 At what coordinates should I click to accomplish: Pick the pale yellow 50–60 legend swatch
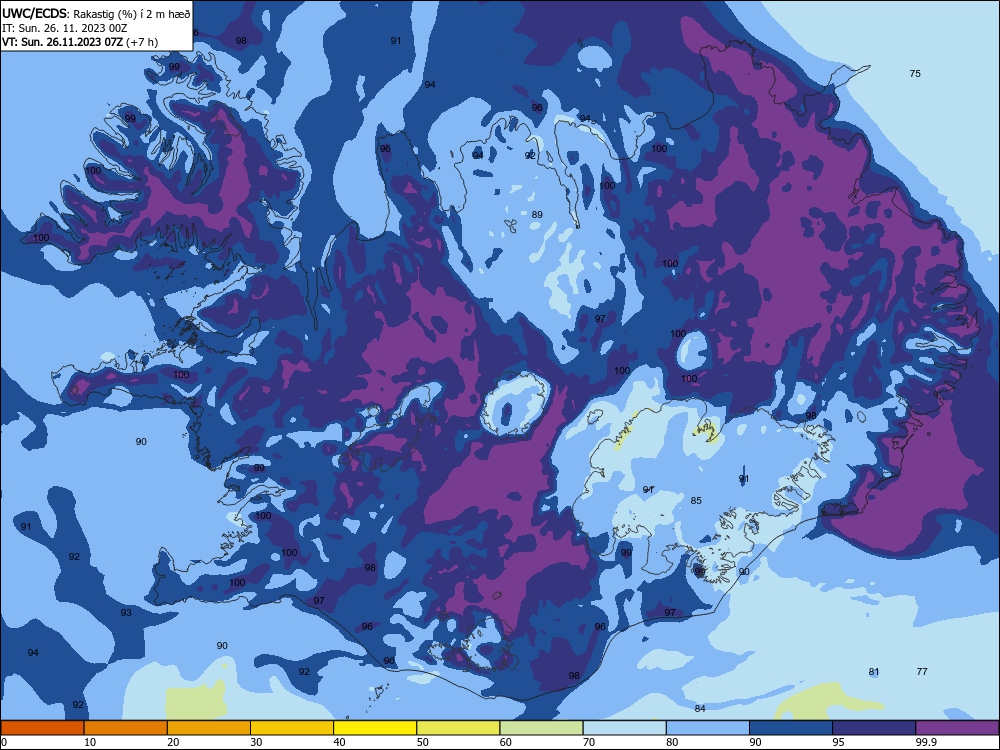pos(459,728)
